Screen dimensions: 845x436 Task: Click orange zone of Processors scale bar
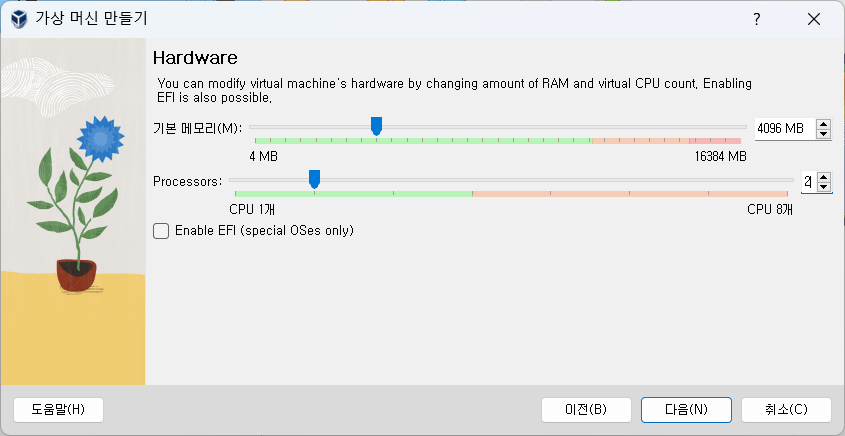630,193
